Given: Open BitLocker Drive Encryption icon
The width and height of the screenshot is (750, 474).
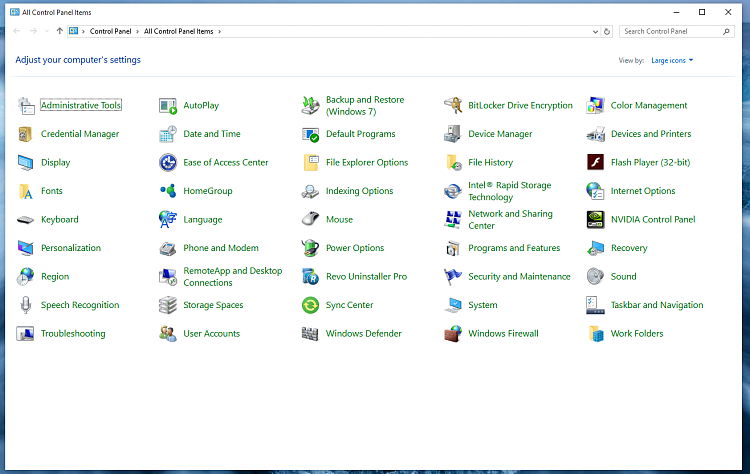Looking at the screenshot, I should (x=453, y=106).
